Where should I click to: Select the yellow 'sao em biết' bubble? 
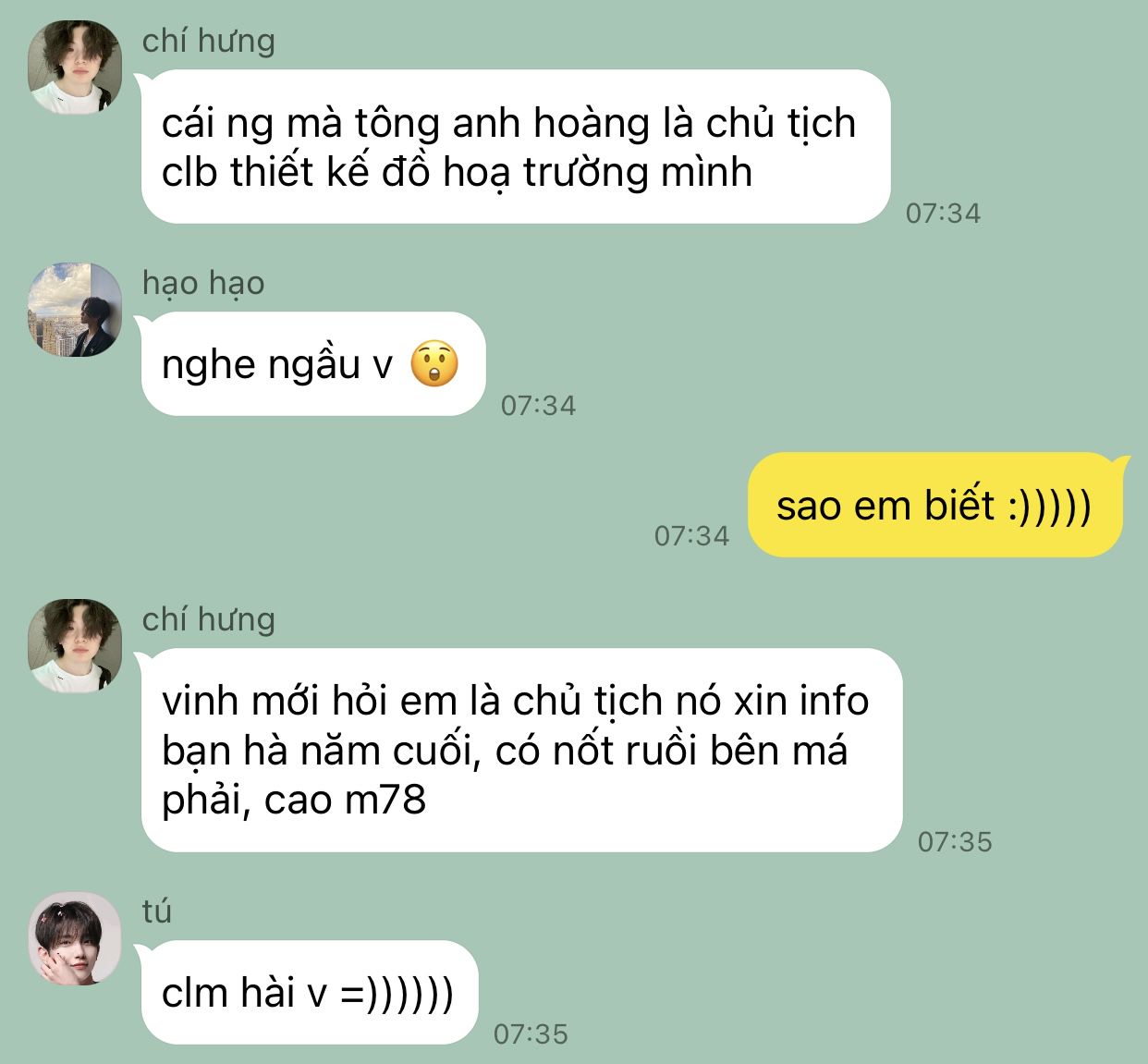935,505
